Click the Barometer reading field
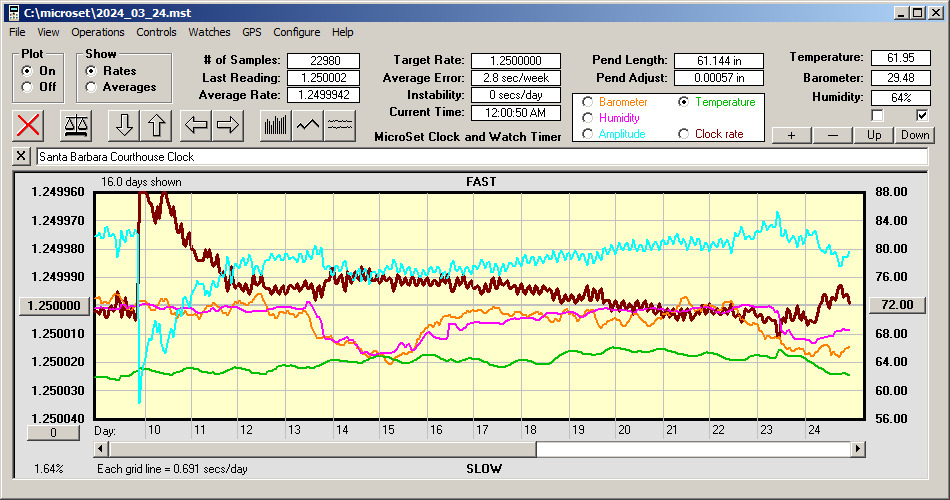The height and width of the screenshot is (500, 950). click(900, 78)
